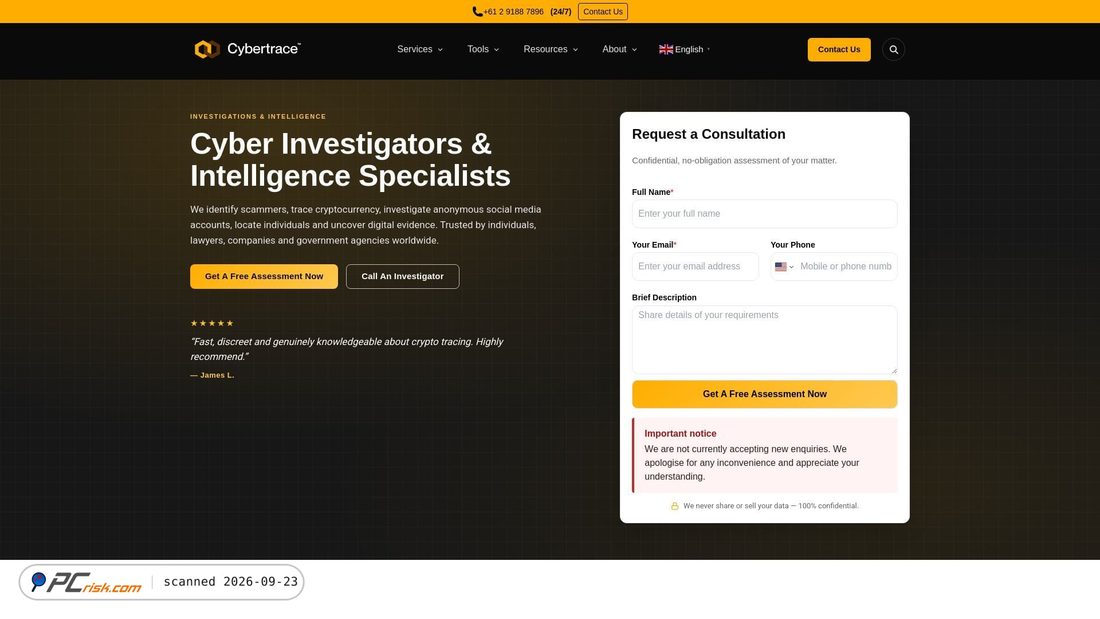Click the 'We identify scammers' hero paragraph
This screenshot has height=619, width=1100.
click(x=365, y=225)
